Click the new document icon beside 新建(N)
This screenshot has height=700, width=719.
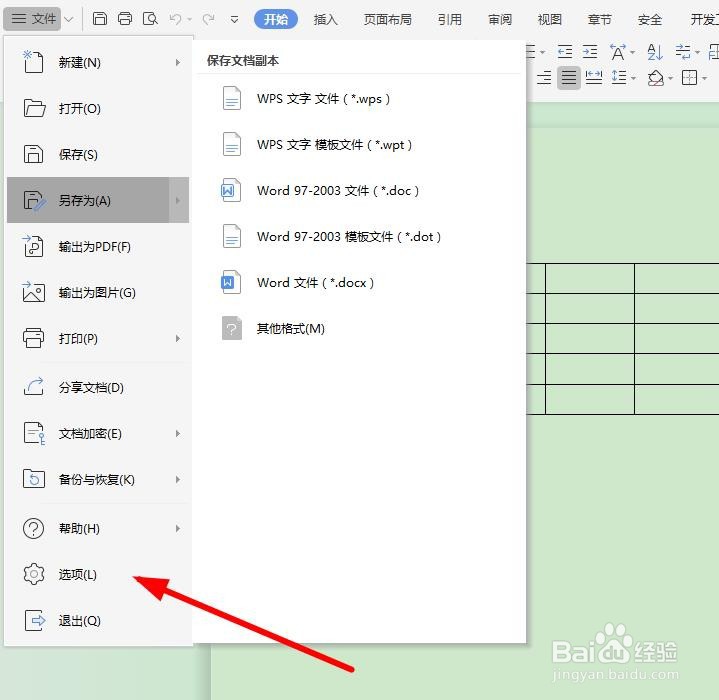click(33, 62)
